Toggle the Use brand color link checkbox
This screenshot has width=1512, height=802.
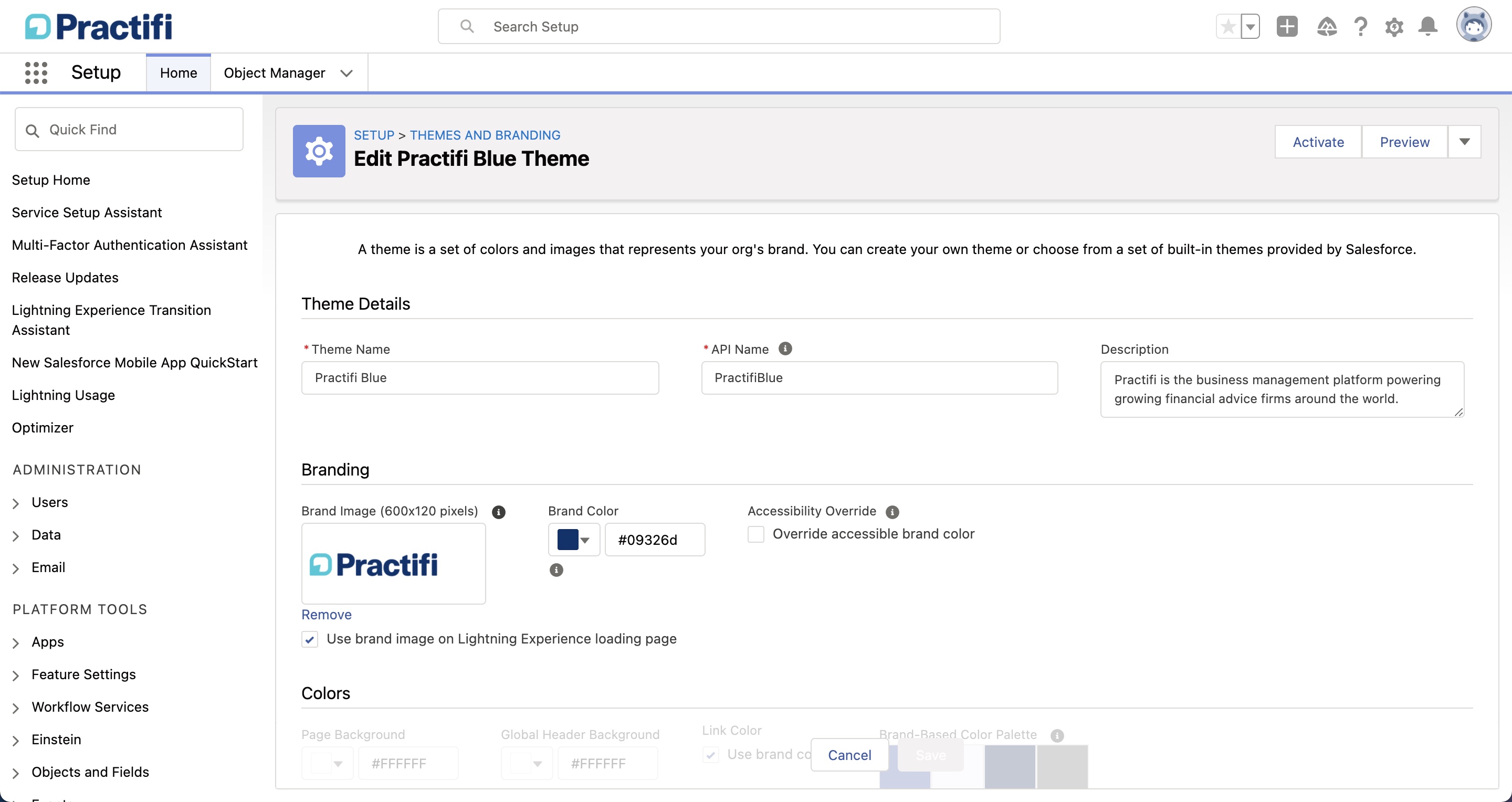710,754
